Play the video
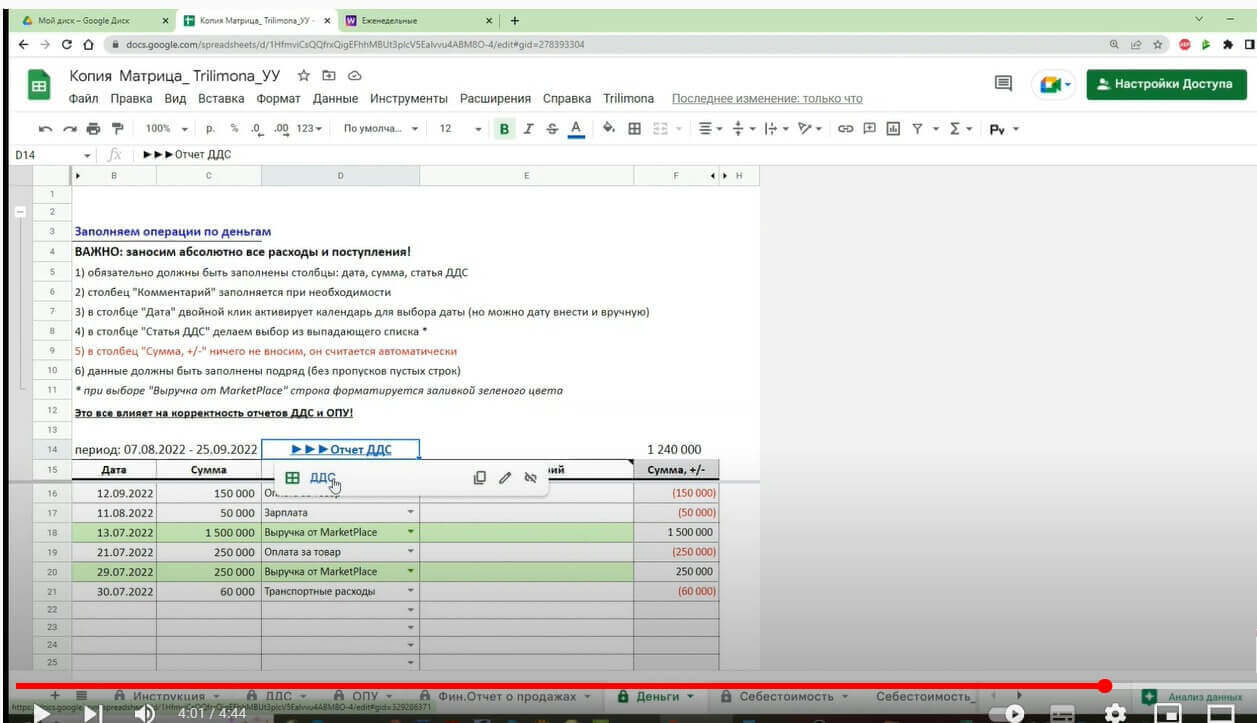Screen dimensions: 1257x723 41,713
